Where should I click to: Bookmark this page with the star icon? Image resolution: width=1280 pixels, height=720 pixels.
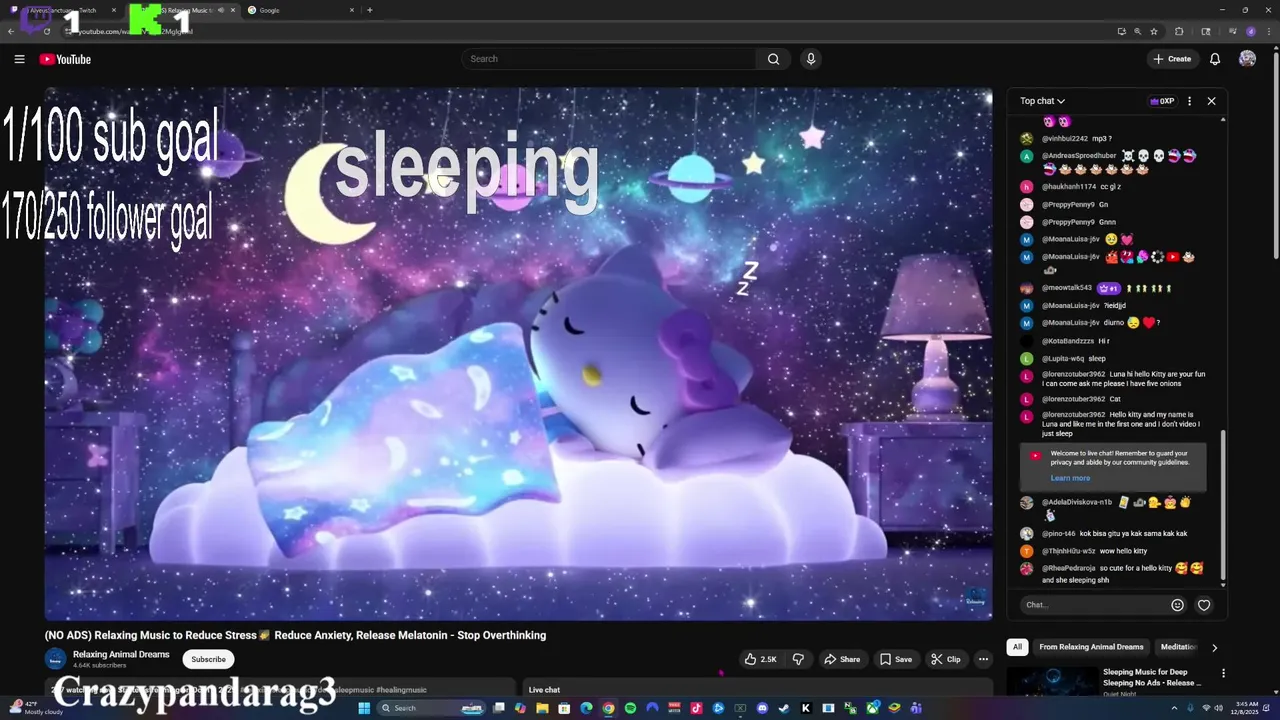click(1154, 31)
